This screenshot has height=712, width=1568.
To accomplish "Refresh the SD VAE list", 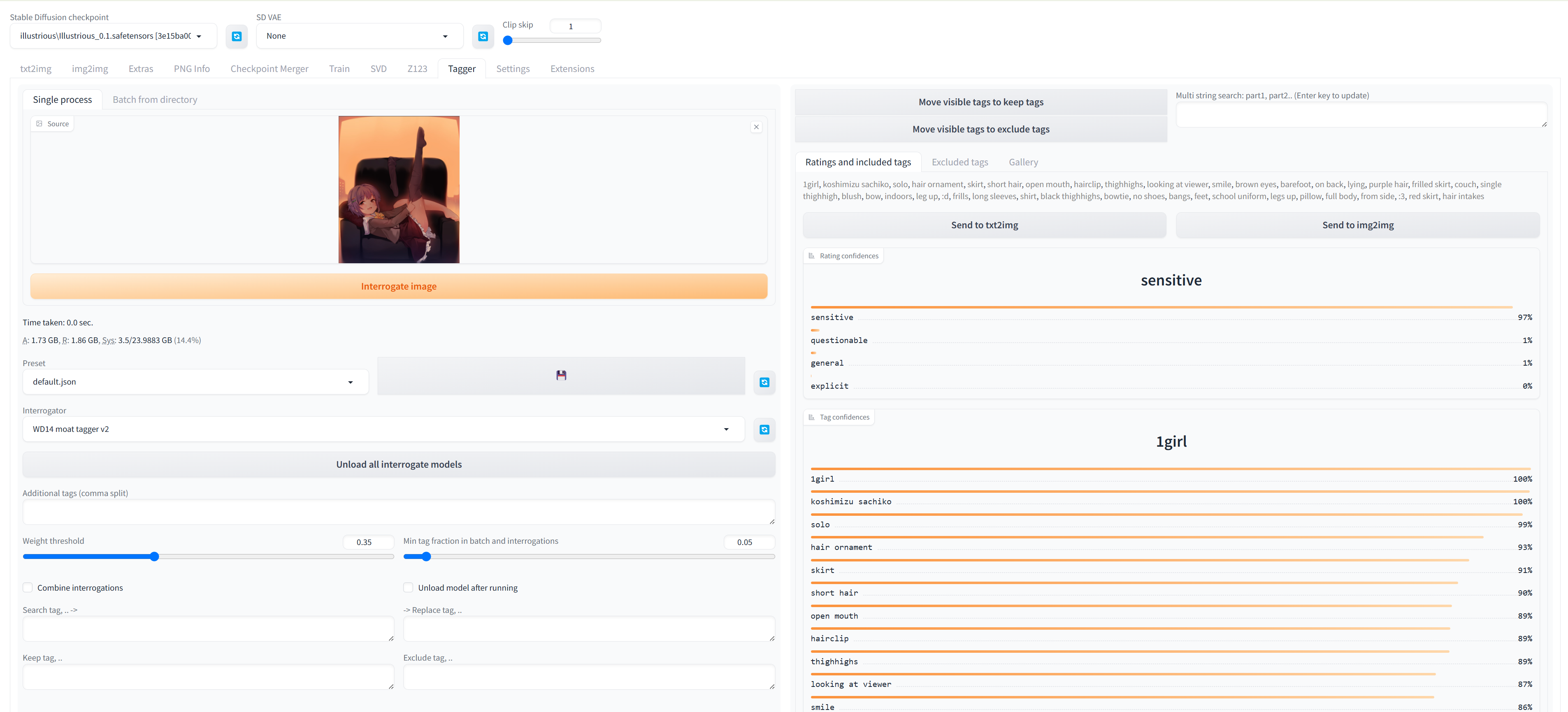I will pyautogui.click(x=483, y=37).
